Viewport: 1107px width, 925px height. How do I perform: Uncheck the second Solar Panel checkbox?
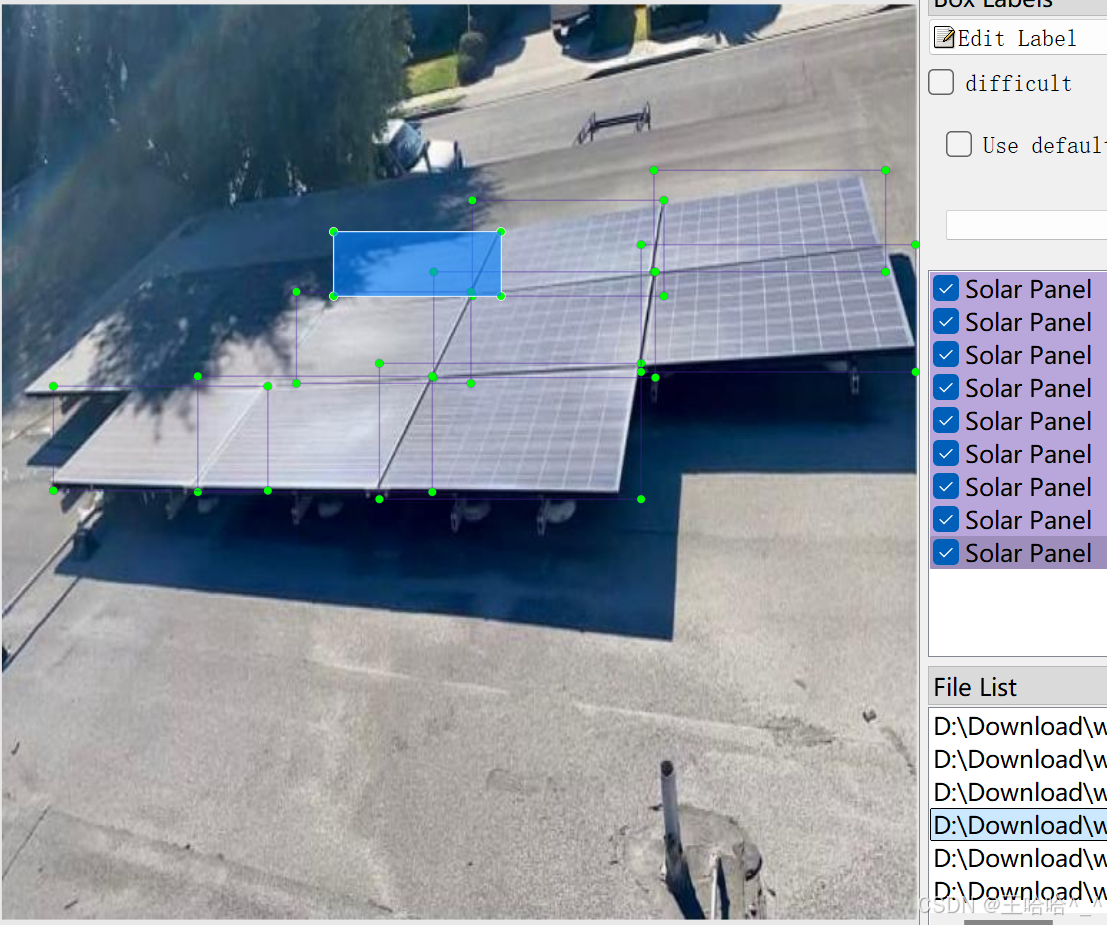946,322
